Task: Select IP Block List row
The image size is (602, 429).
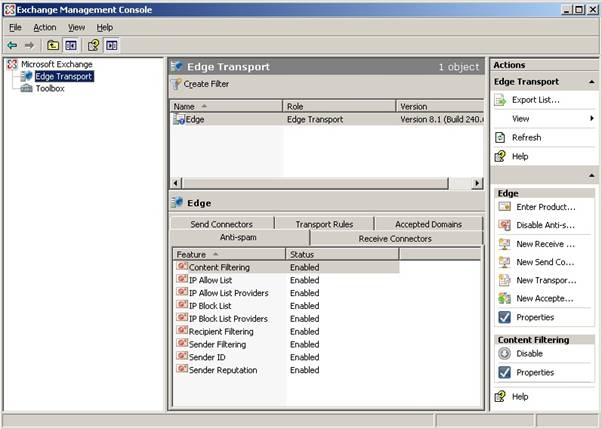Action: pos(286,306)
